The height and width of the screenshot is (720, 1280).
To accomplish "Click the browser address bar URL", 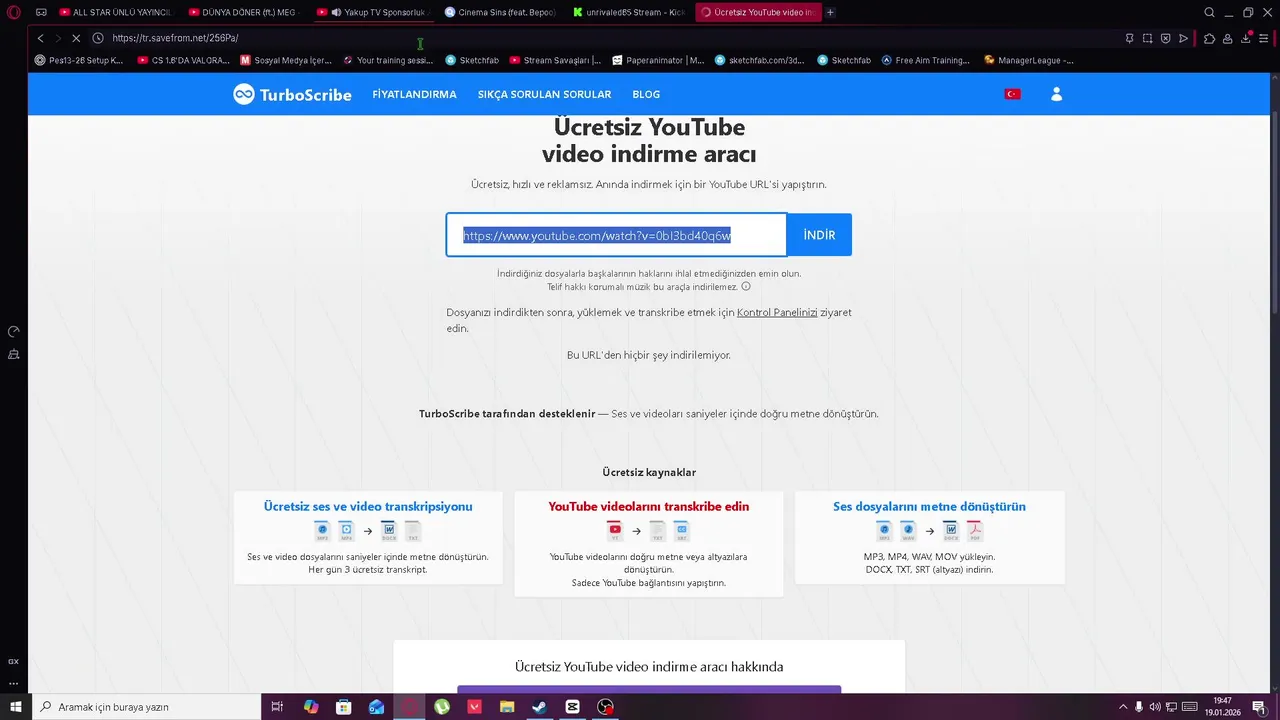I will coord(176,38).
